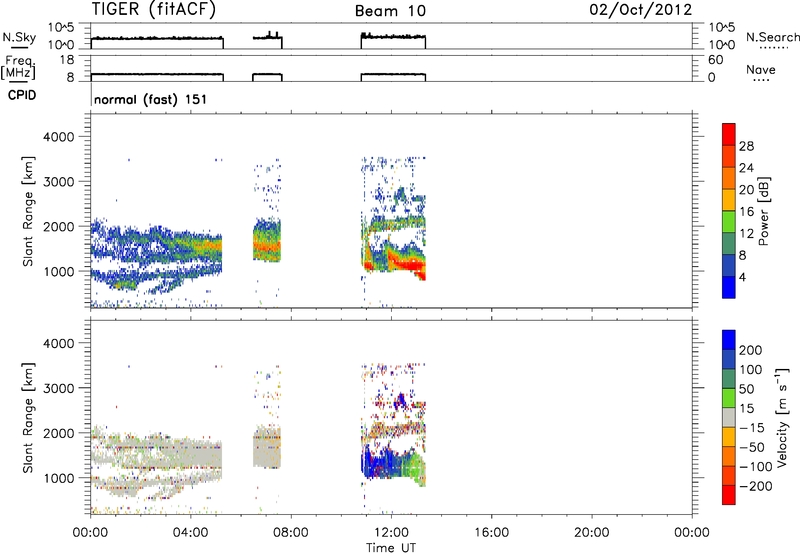800x554 pixels.
Task: Click the 60 tick on Nave axis
Action: click(x=715, y=60)
